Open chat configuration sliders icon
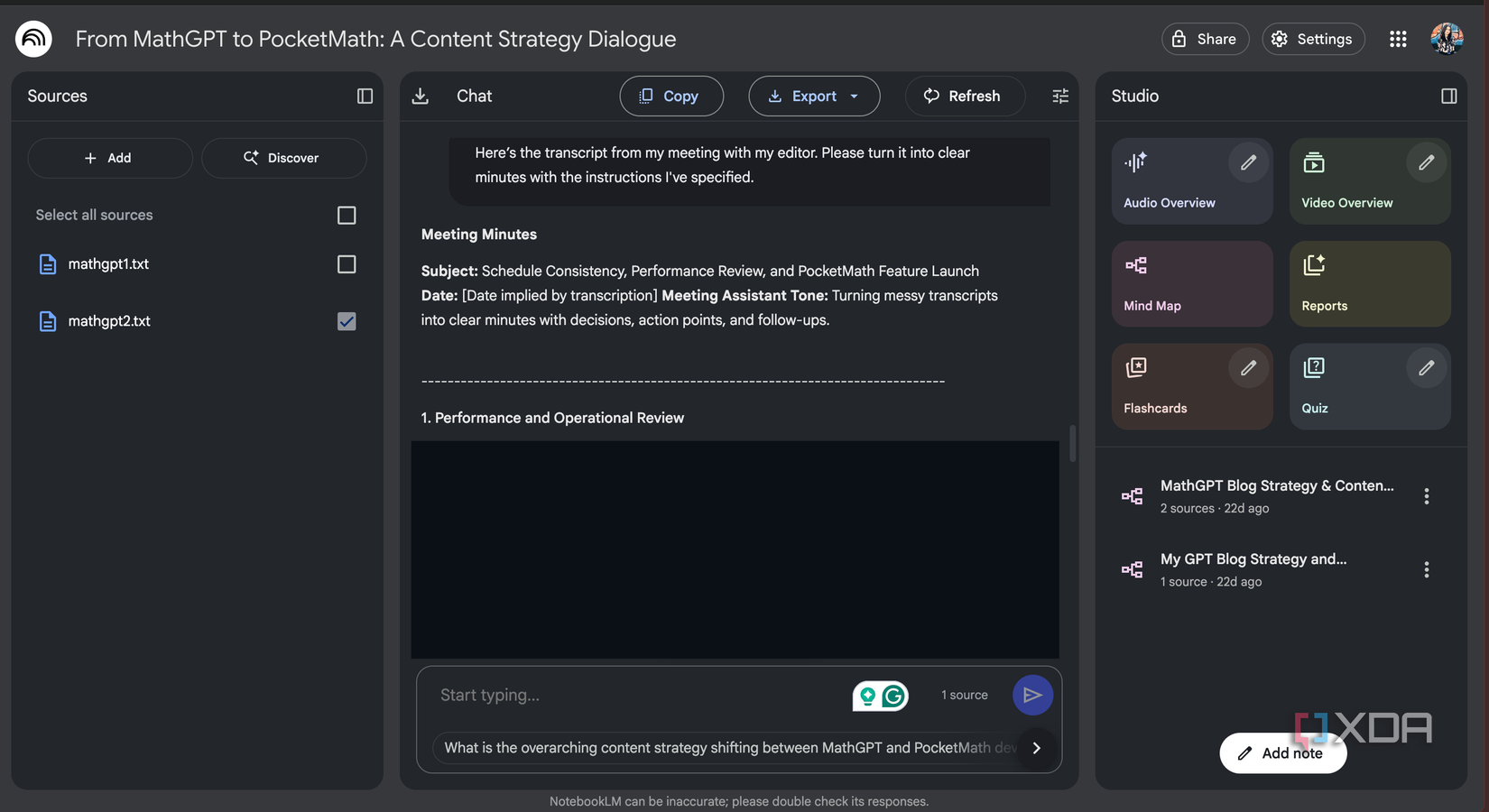Viewport: 1489px width, 812px height. click(x=1060, y=97)
